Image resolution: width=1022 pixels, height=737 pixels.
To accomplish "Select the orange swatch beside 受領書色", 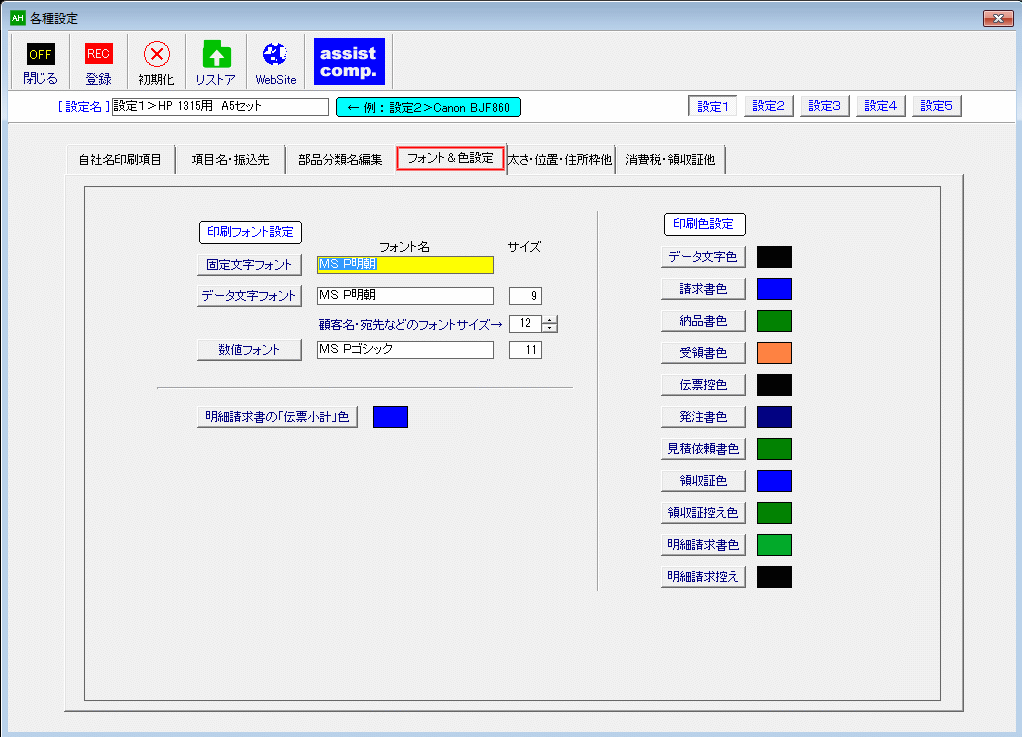I will (778, 352).
